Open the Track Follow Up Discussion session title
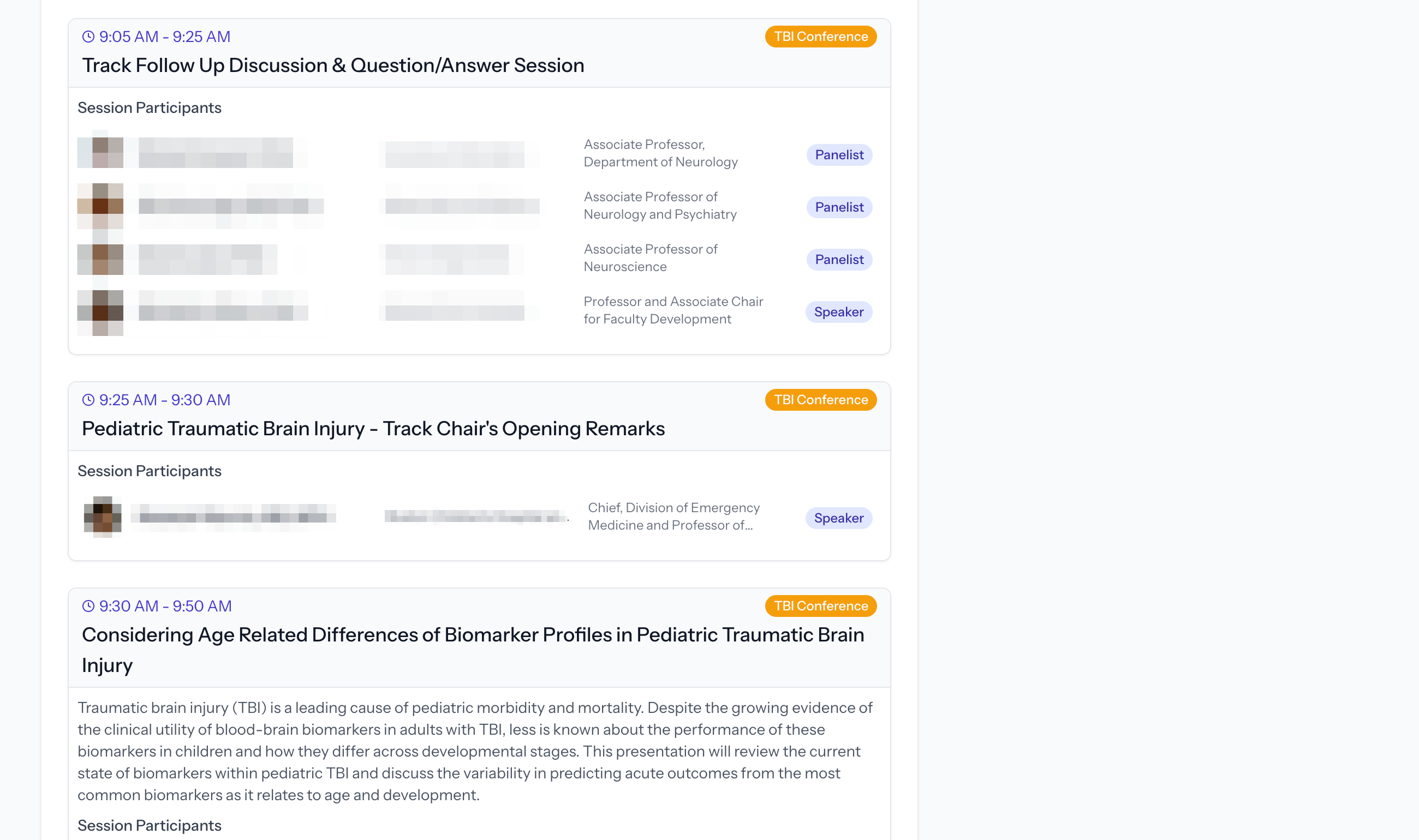The height and width of the screenshot is (840, 1419). point(333,65)
